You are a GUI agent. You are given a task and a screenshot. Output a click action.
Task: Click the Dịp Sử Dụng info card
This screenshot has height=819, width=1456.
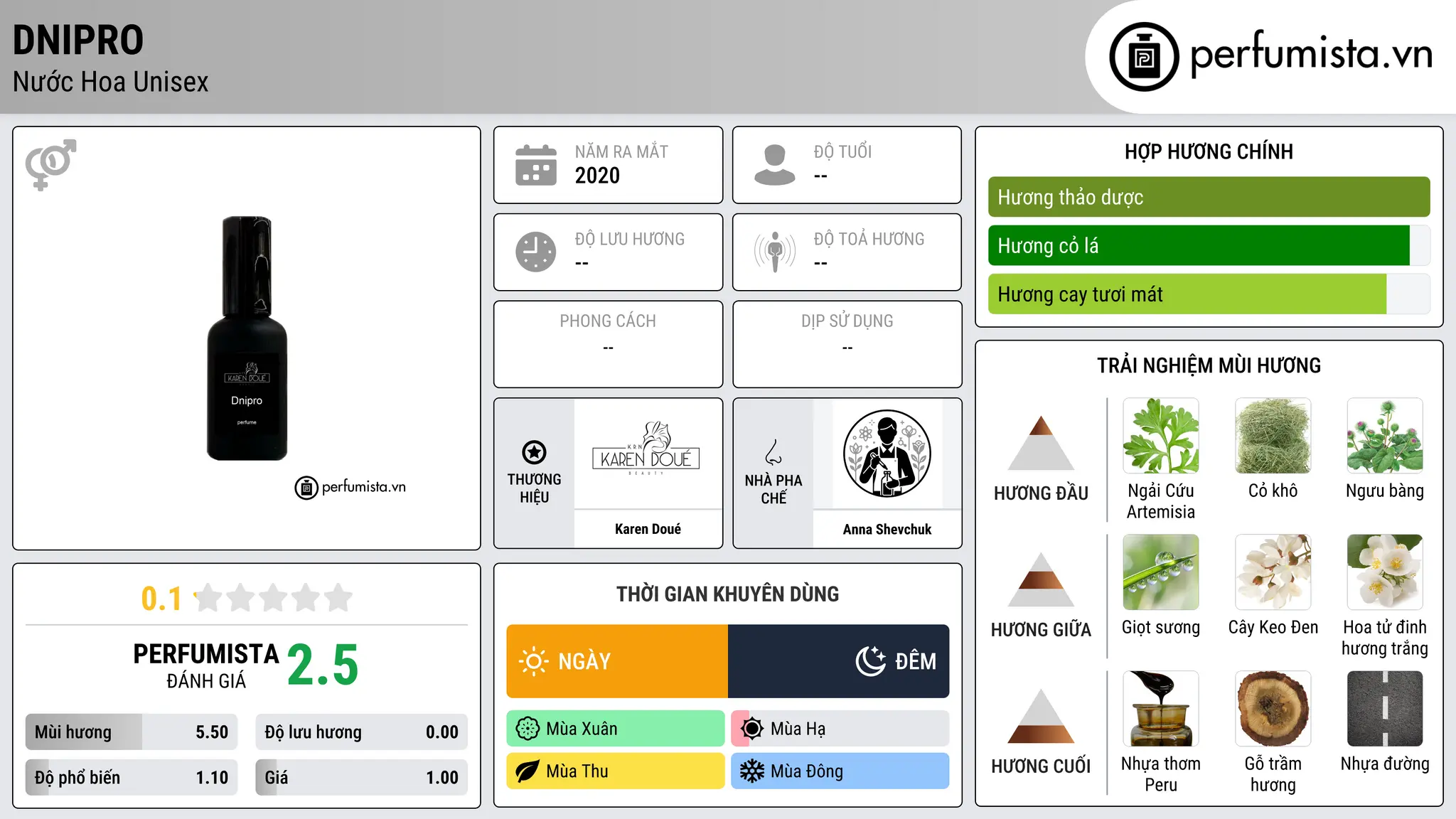(x=847, y=344)
